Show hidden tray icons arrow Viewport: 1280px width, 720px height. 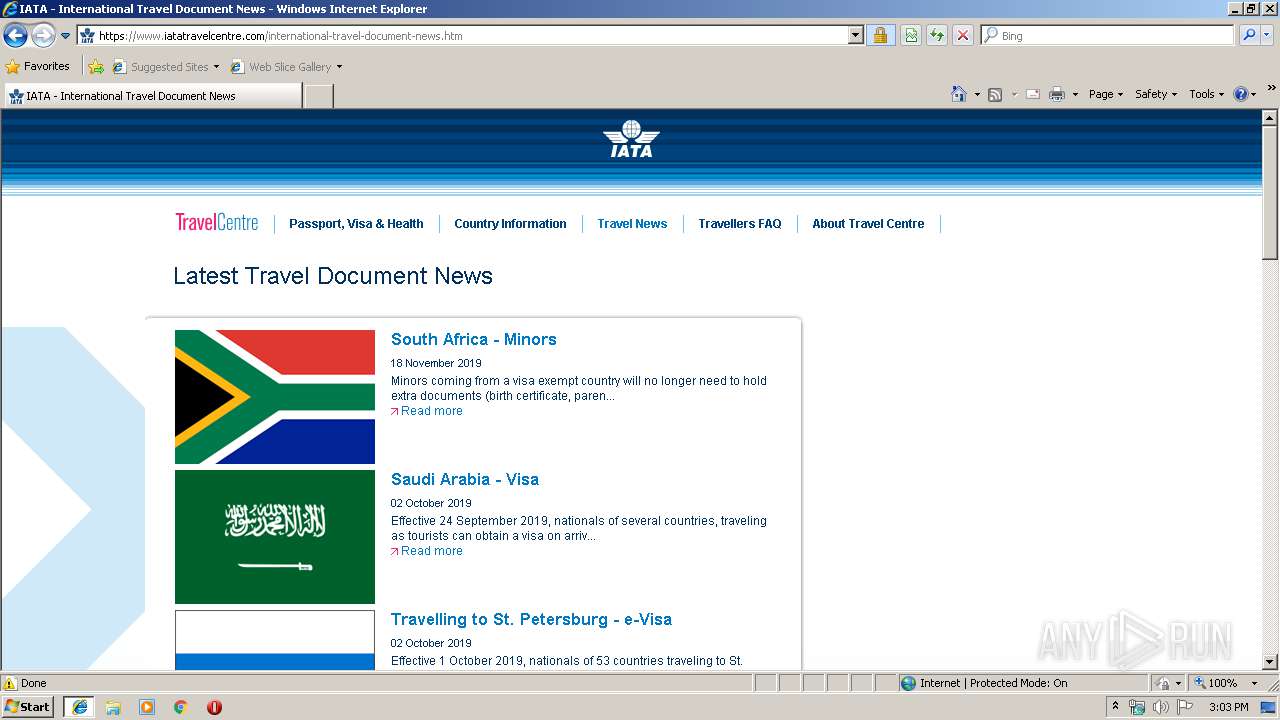point(1115,707)
